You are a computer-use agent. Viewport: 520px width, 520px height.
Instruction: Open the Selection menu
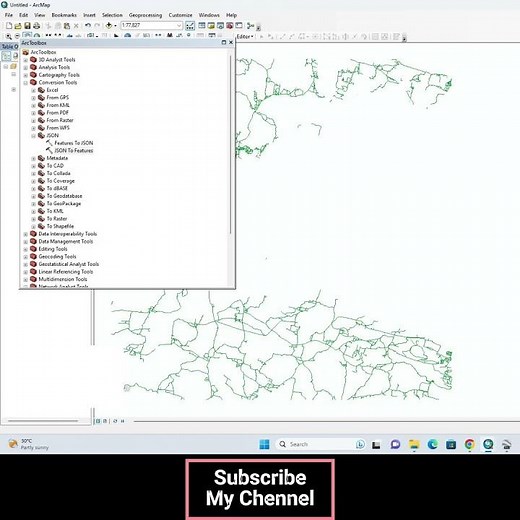pyautogui.click(x=112, y=15)
